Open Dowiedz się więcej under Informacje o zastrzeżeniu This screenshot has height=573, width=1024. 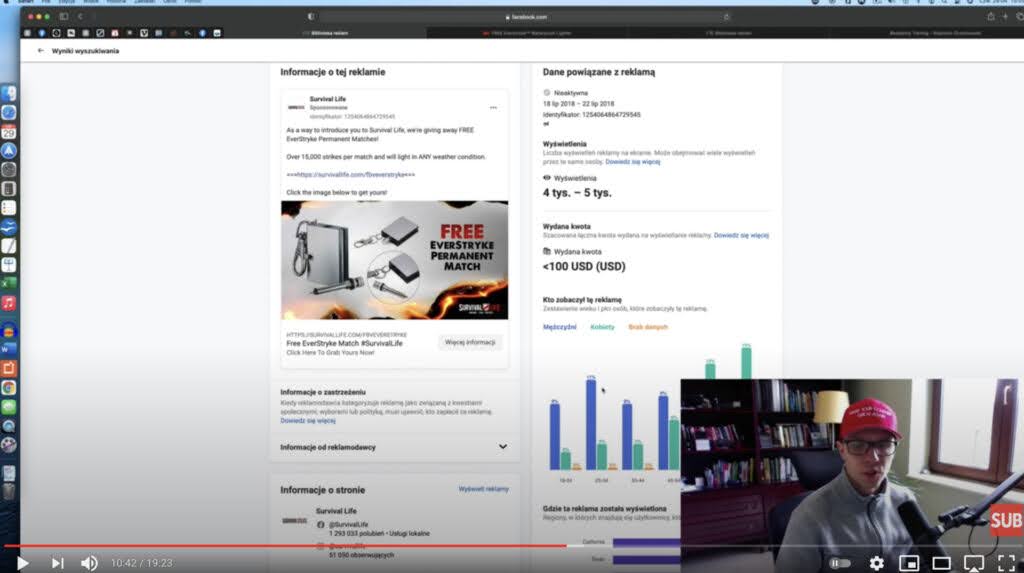(x=308, y=421)
